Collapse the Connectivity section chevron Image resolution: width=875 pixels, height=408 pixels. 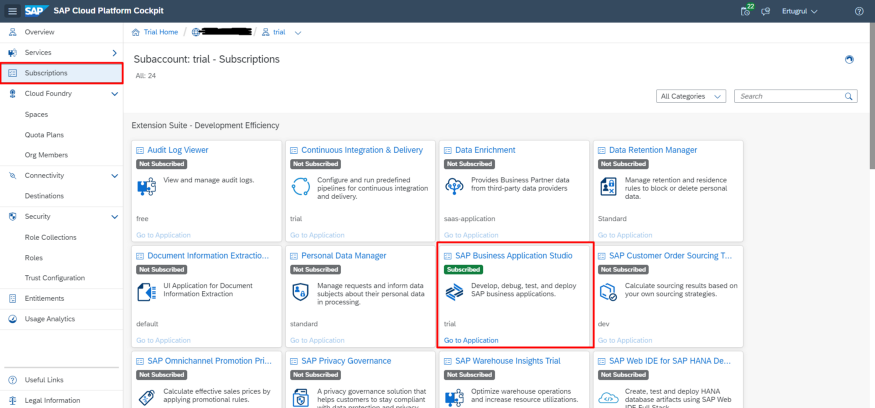(x=114, y=176)
